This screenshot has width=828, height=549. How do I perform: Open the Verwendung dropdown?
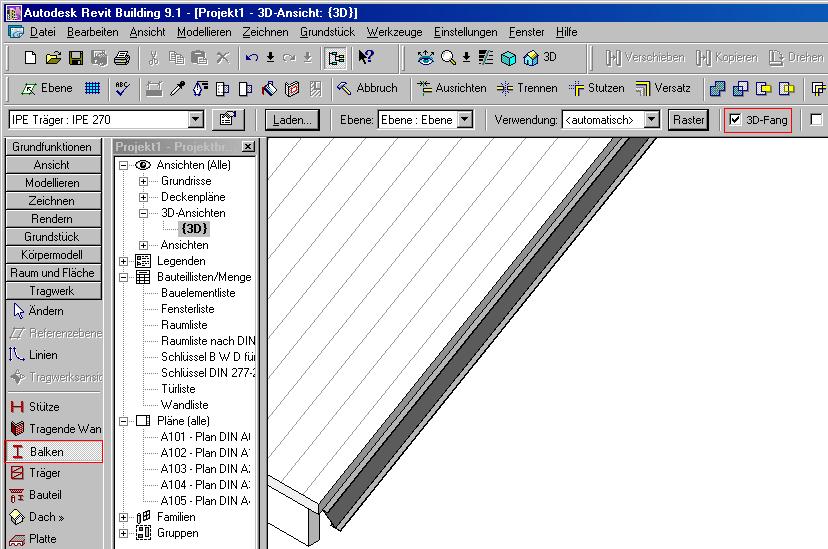(x=652, y=120)
